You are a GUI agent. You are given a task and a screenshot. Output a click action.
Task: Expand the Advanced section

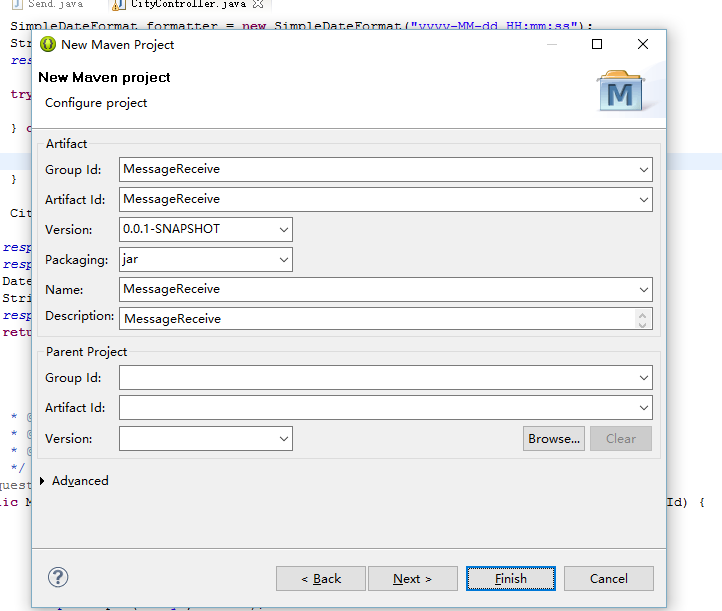point(42,481)
